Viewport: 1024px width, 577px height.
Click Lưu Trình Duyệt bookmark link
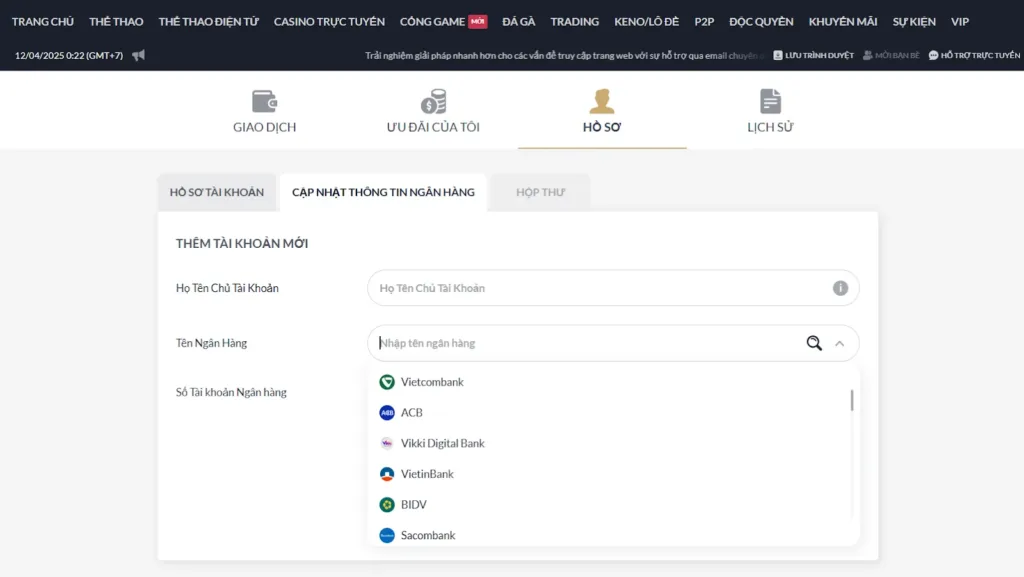point(813,55)
